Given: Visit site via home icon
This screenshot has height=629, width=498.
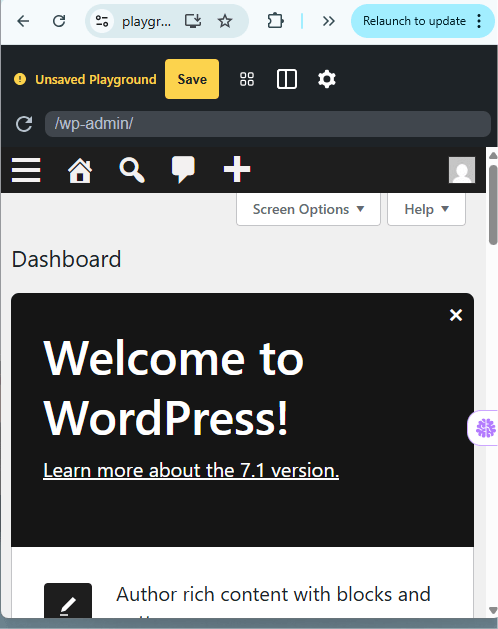Looking at the screenshot, I should click(80, 170).
